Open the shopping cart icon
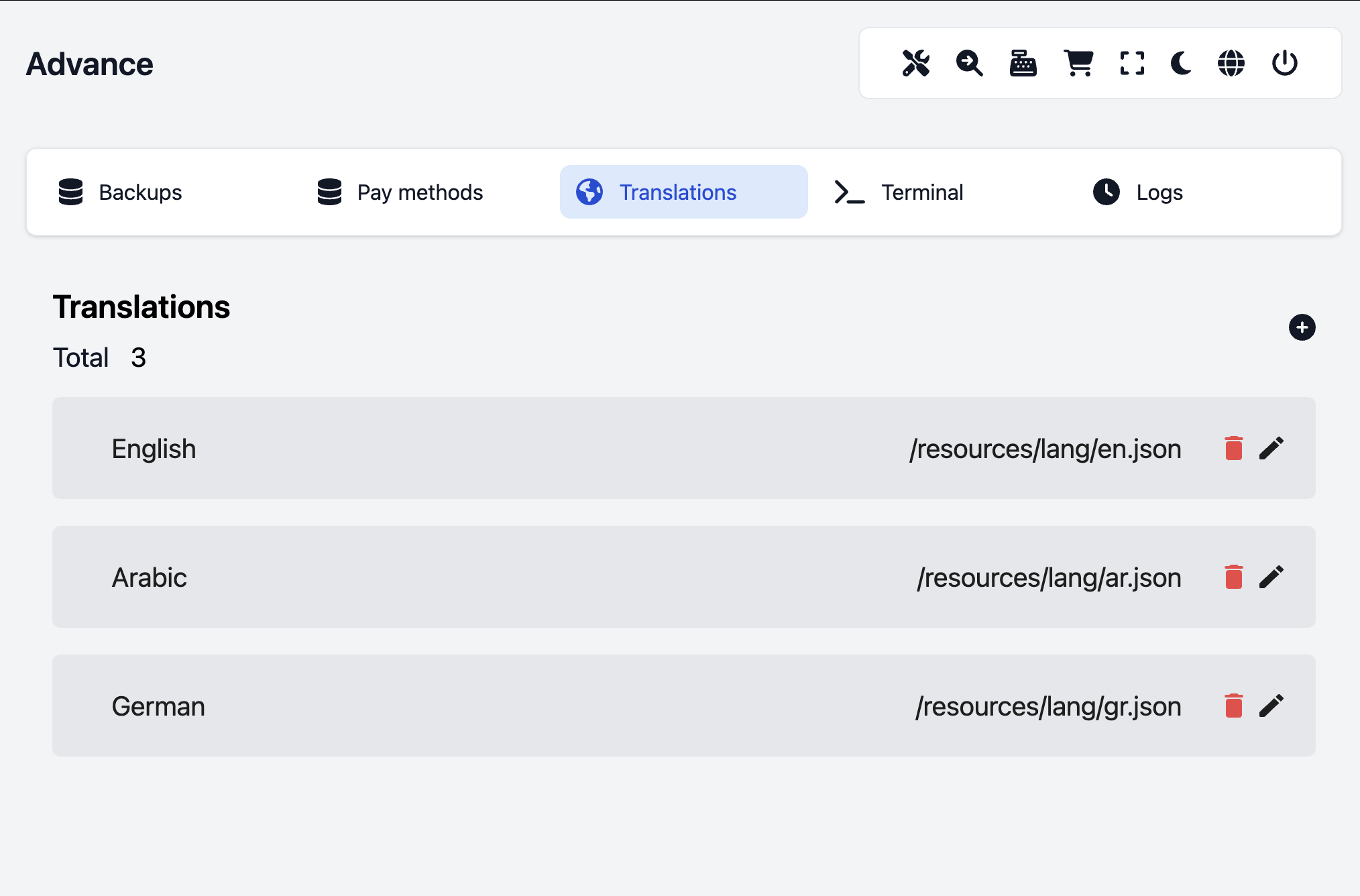 point(1078,64)
